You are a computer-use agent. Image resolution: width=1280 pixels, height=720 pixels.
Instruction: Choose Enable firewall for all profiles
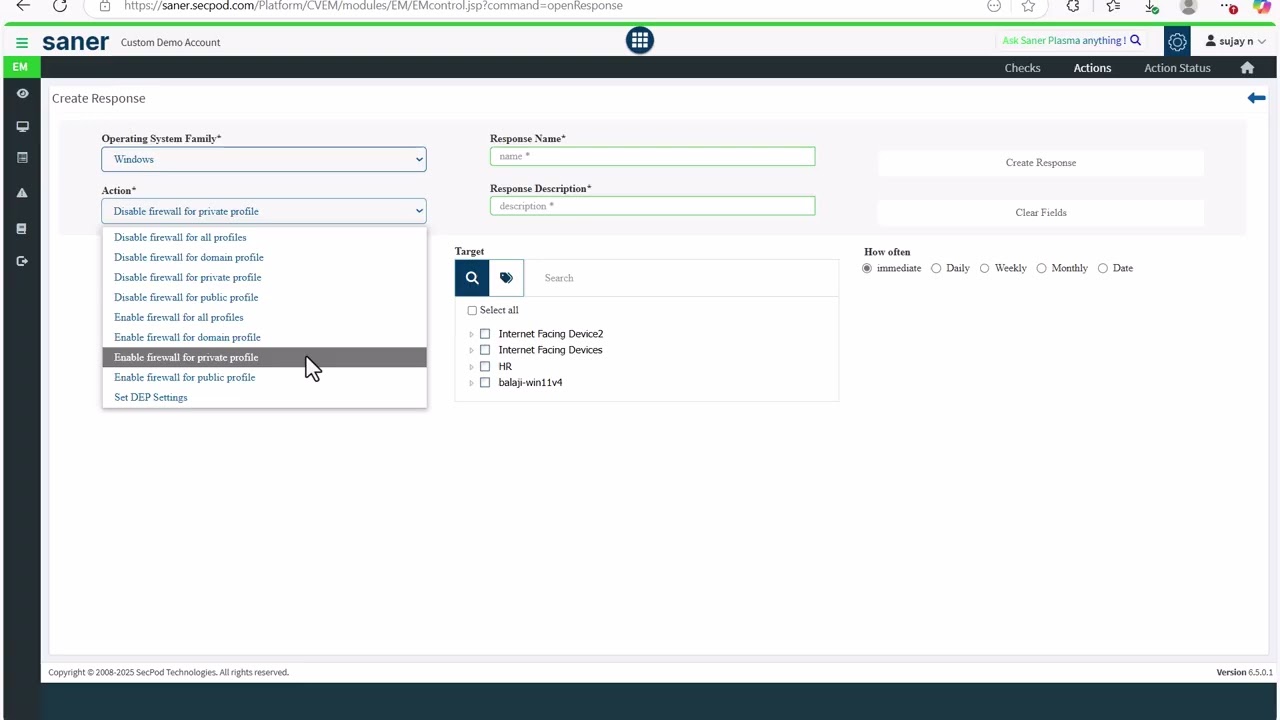coord(264,318)
